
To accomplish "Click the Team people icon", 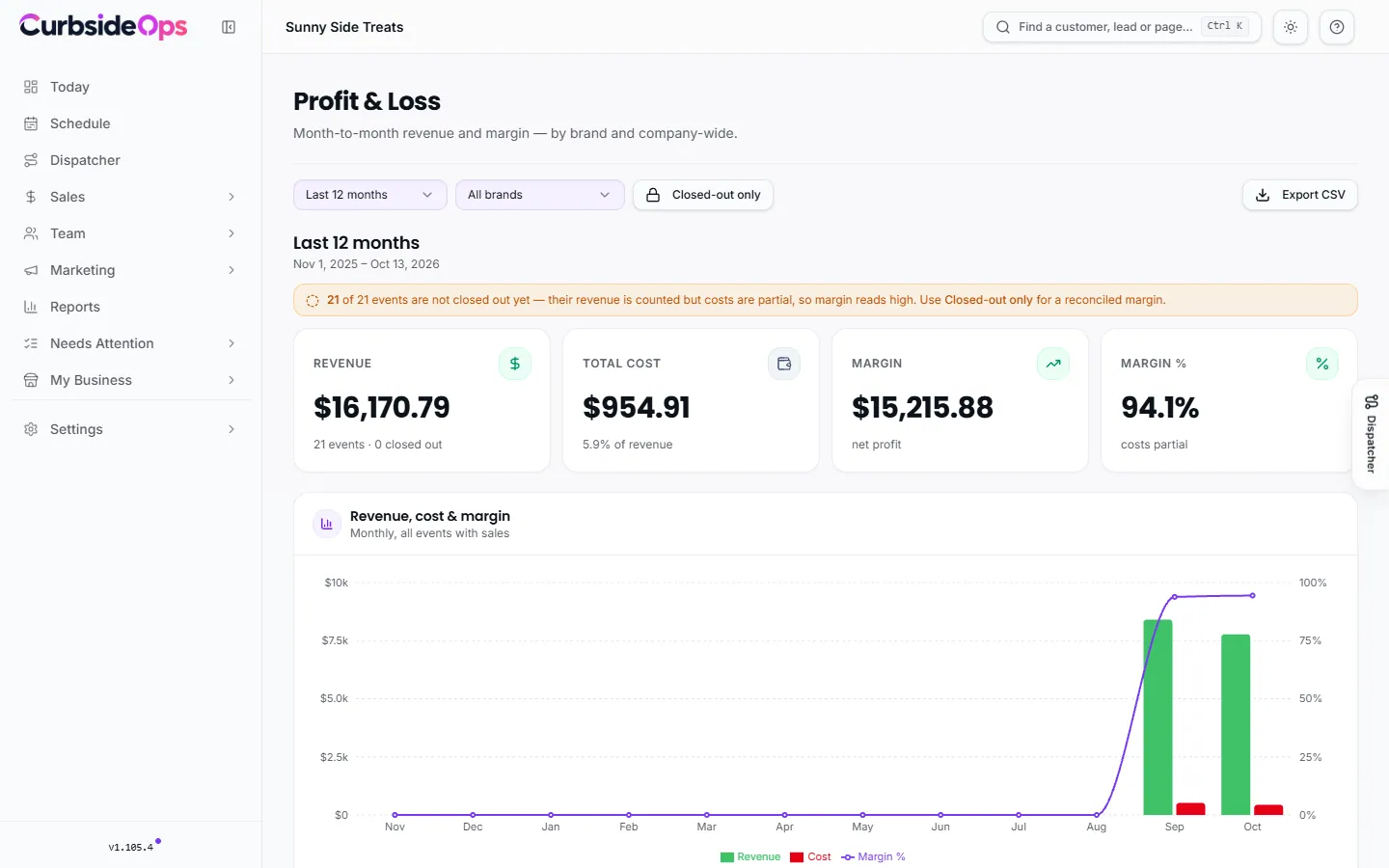I will [31, 233].
